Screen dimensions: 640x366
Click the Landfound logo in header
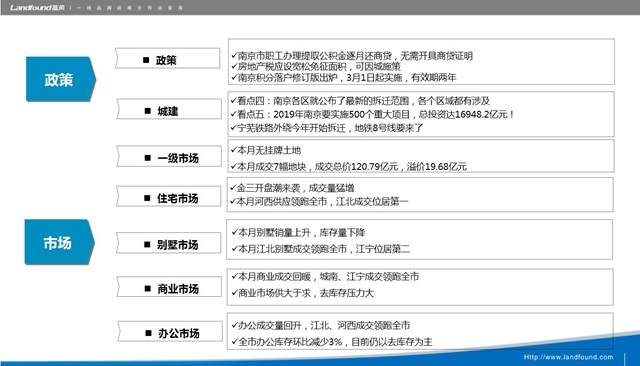pos(37,8)
